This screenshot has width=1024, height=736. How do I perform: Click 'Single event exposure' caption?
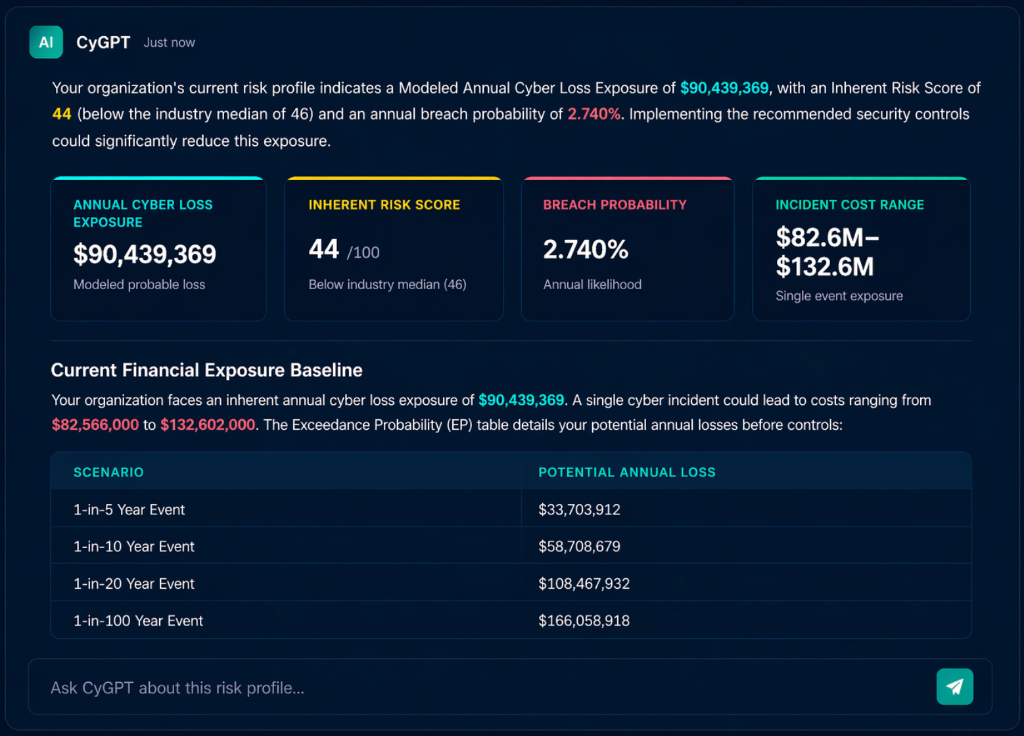point(839,296)
